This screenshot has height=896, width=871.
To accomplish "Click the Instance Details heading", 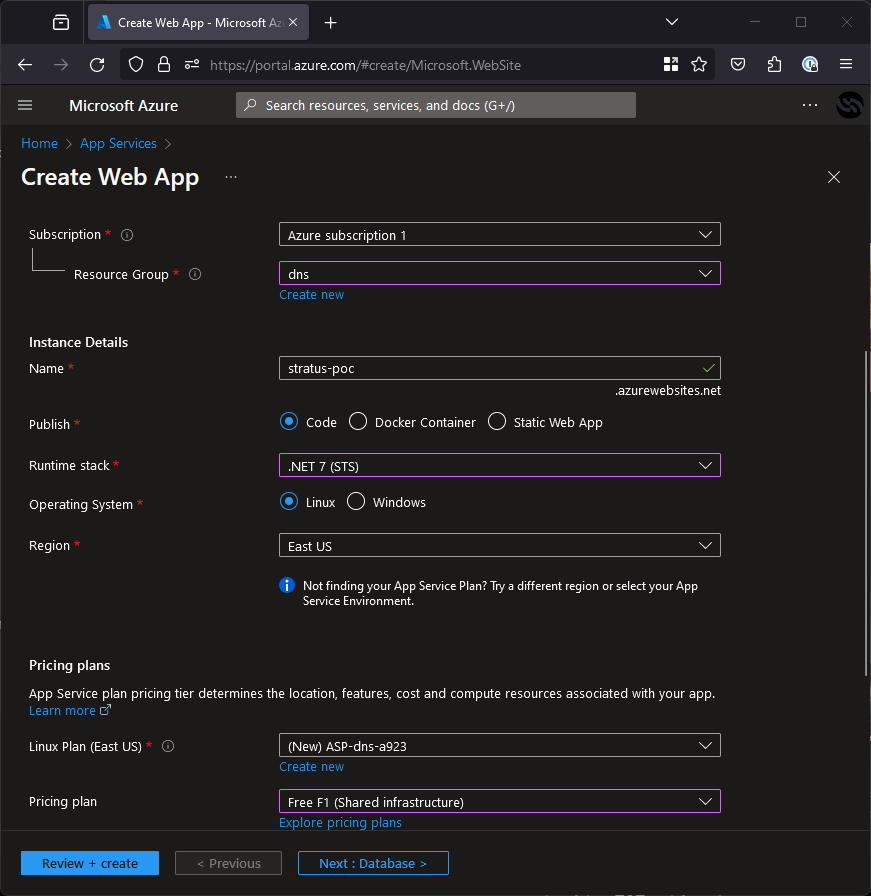I will (x=78, y=342).
